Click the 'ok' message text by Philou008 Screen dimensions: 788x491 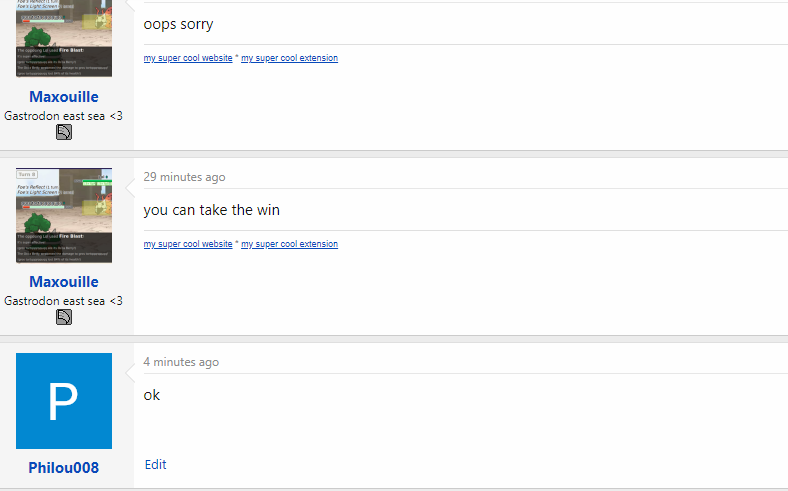click(x=152, y=395)
